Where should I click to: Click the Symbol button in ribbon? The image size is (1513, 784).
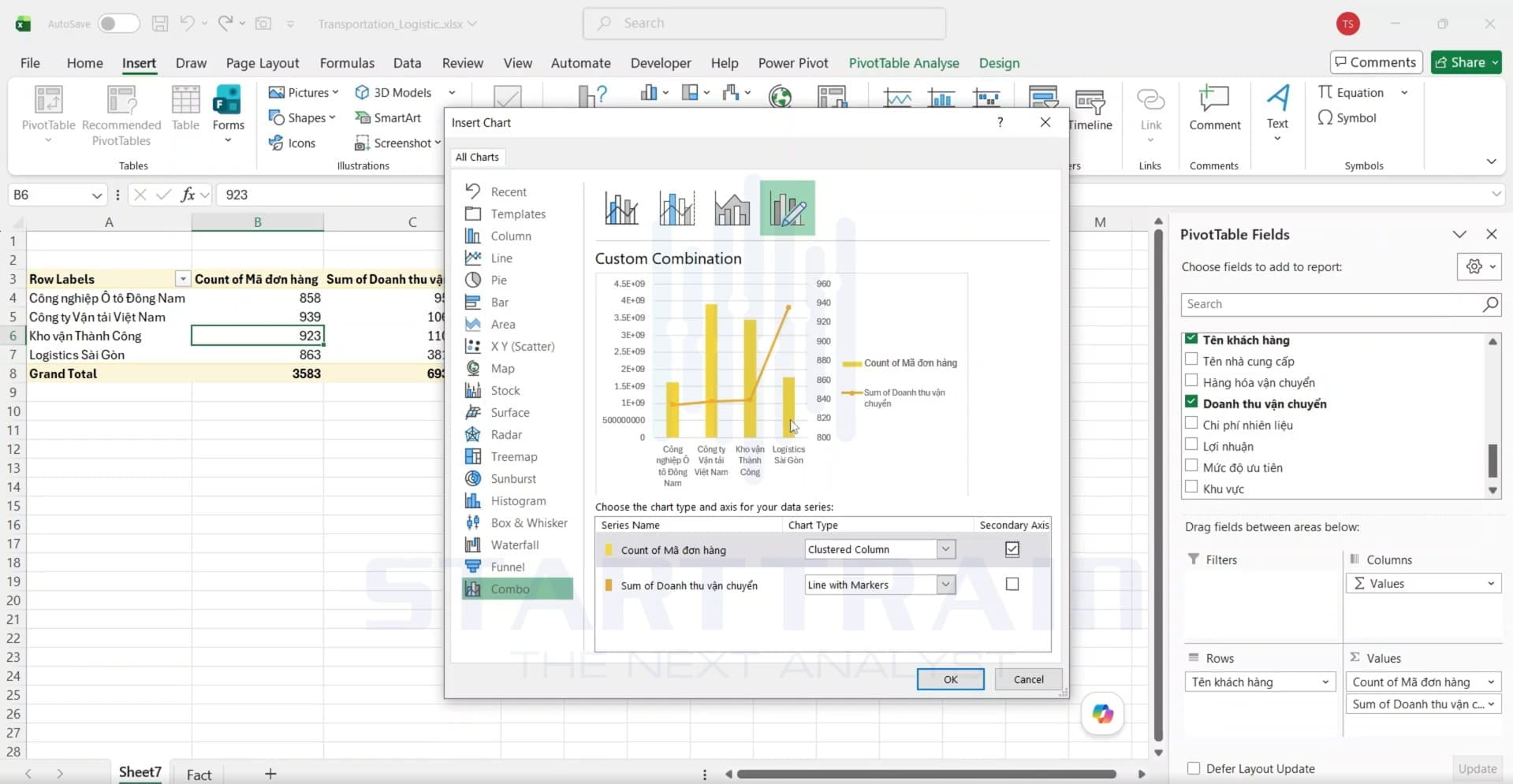pos(1347,117)
